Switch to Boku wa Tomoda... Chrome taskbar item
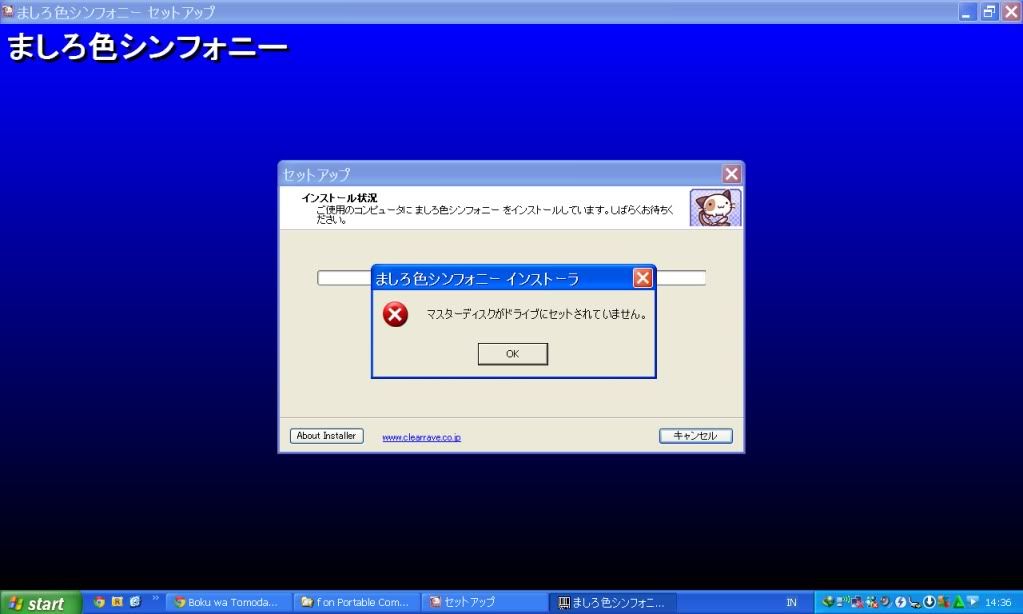The image size is (1023, 614). point(229,603)
